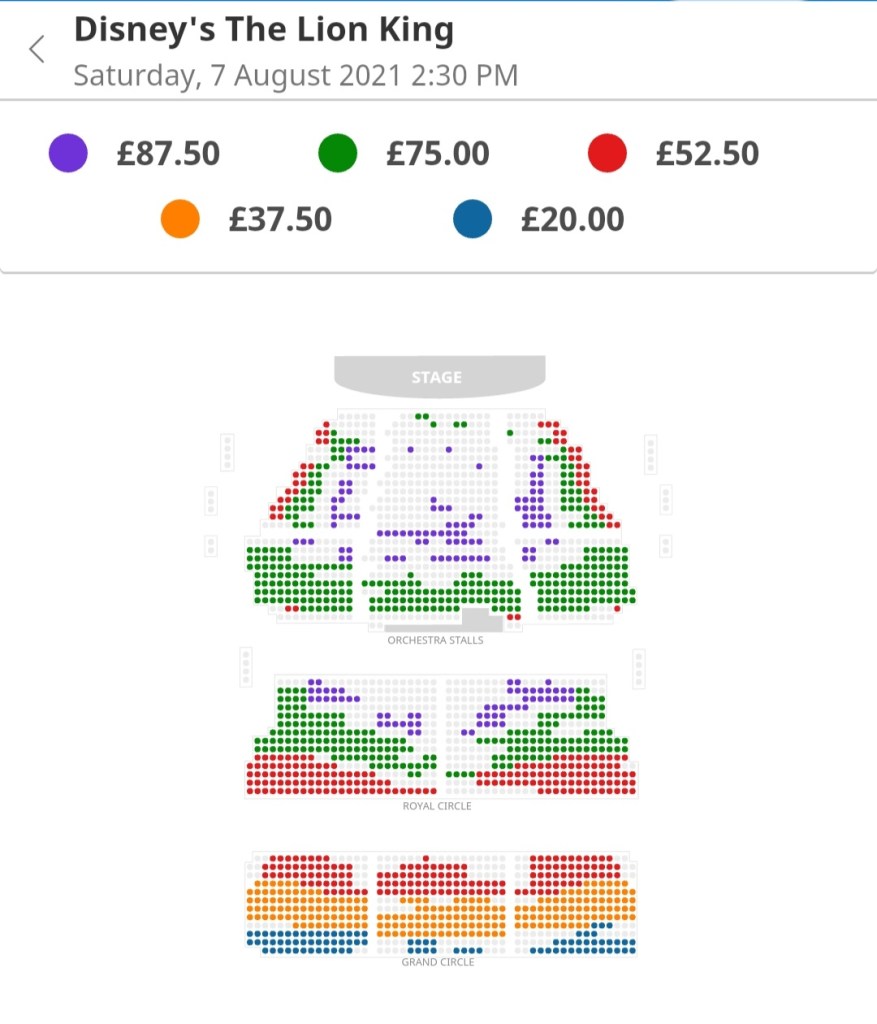Select the £20.00 price label

coord(572,219)
